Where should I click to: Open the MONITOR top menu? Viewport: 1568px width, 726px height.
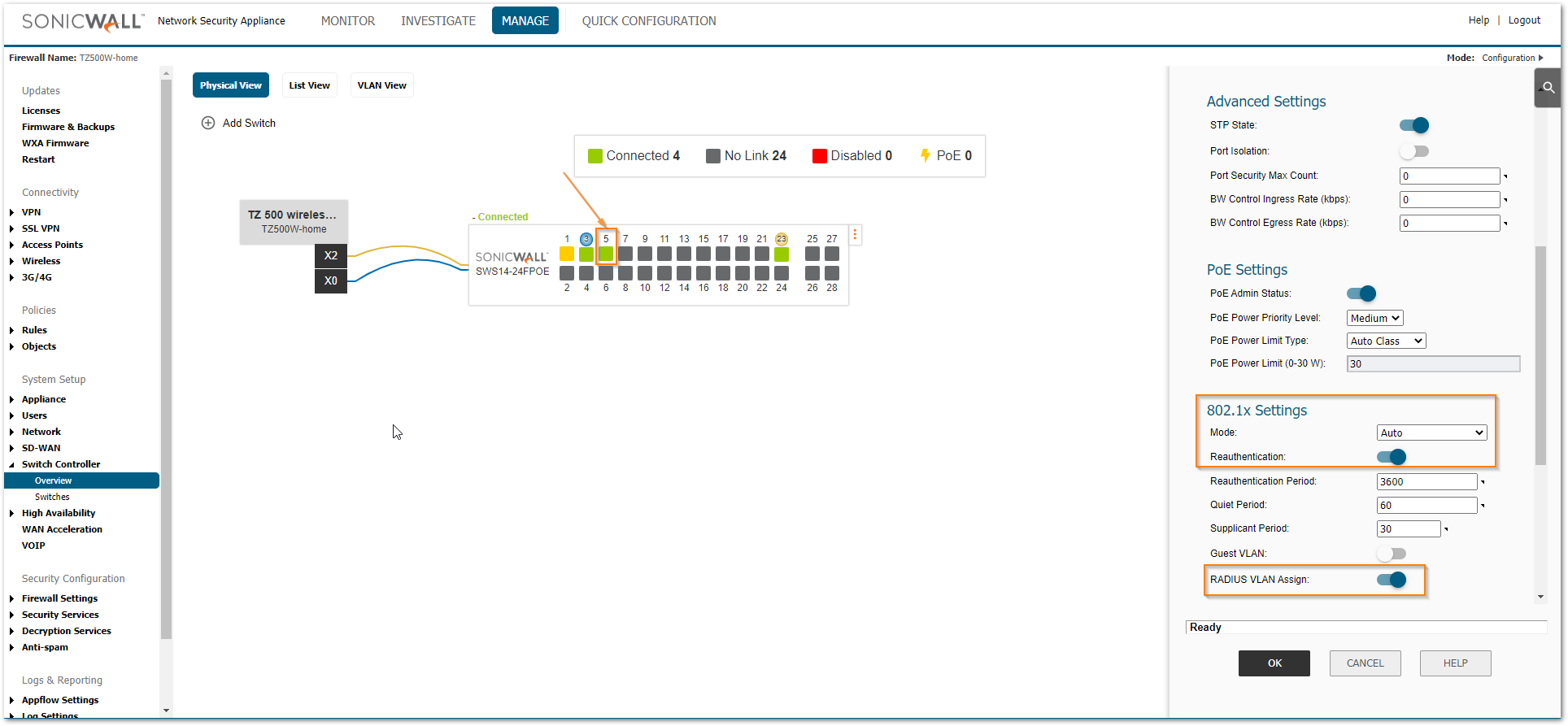click(348, 21)
